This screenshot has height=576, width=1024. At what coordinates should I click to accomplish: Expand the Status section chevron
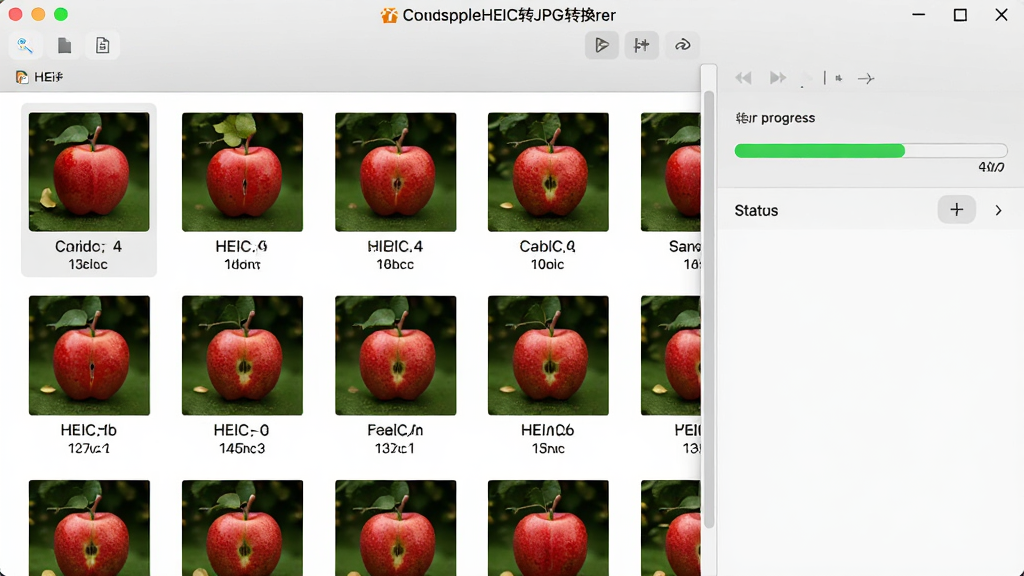pos(998,210)
